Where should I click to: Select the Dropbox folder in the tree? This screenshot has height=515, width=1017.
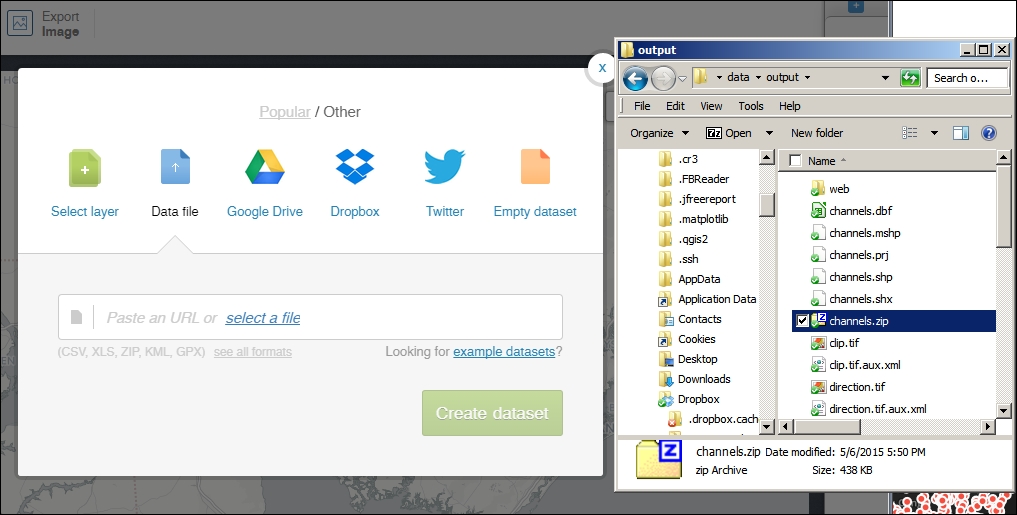click(689, 400)
